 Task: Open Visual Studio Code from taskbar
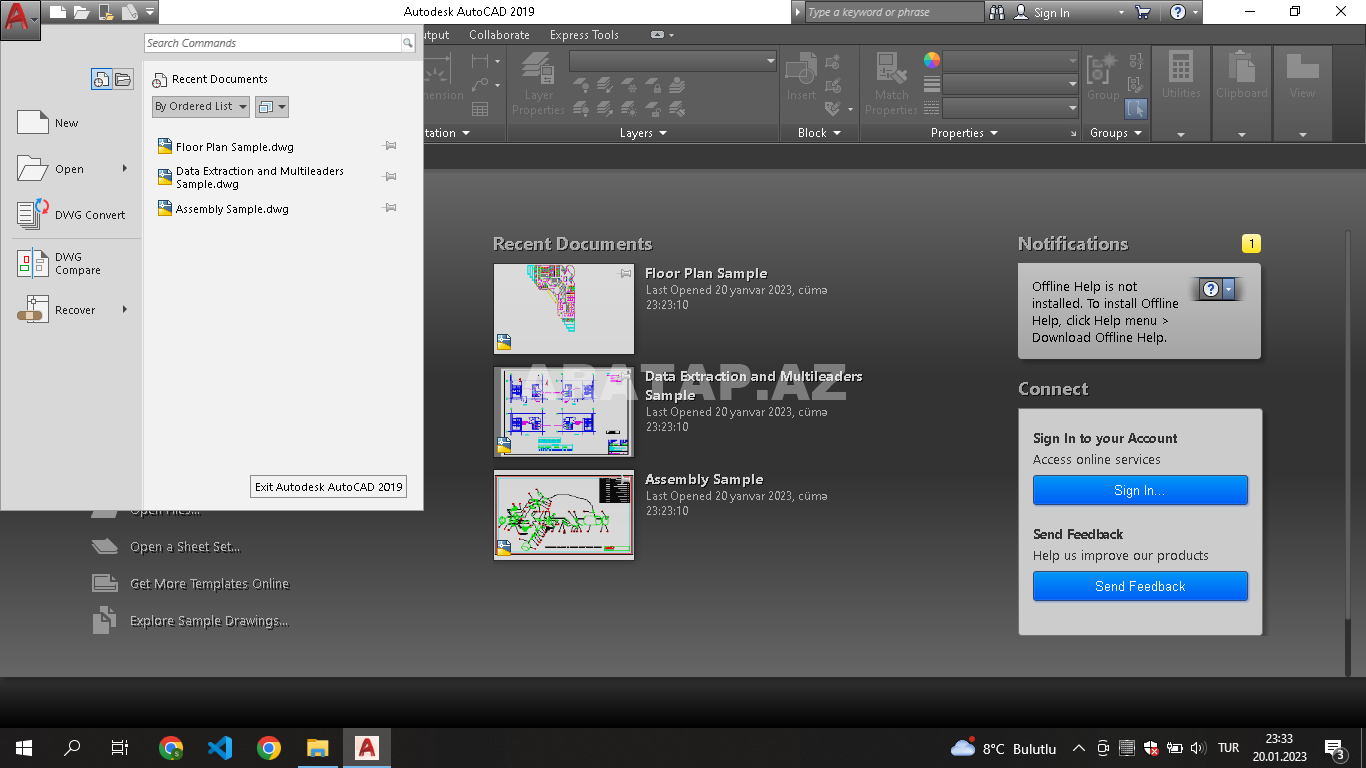tap(220, 747)
